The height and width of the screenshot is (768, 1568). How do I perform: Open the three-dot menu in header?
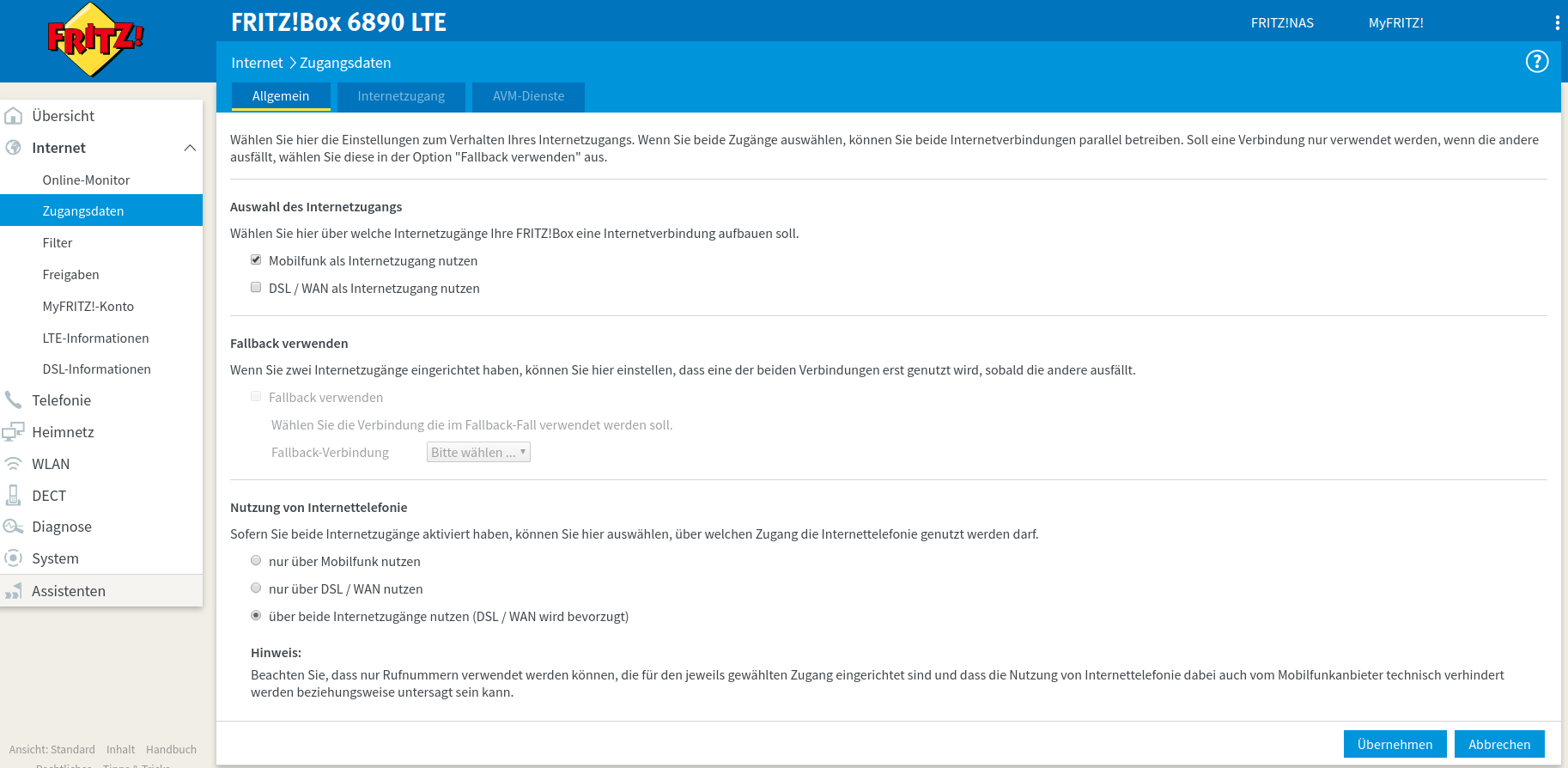[1557, 23]
